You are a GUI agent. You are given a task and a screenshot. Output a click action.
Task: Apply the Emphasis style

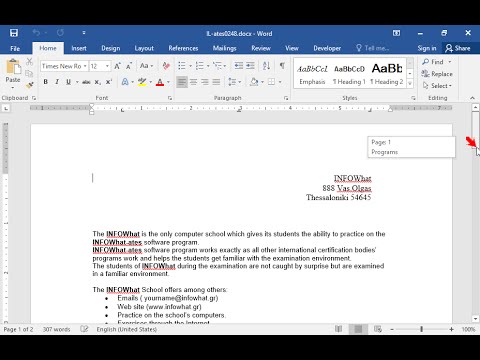click(312, 75)
